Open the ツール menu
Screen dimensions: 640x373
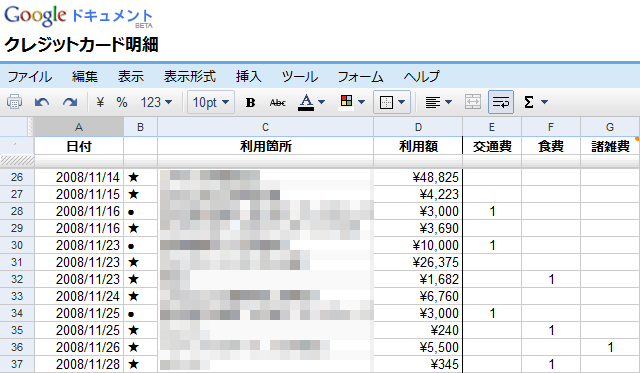point(300,76)
